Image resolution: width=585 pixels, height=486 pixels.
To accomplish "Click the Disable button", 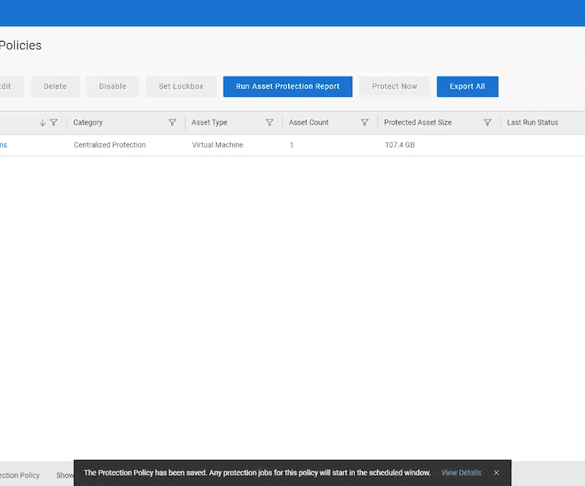I will tap(113, 87).
